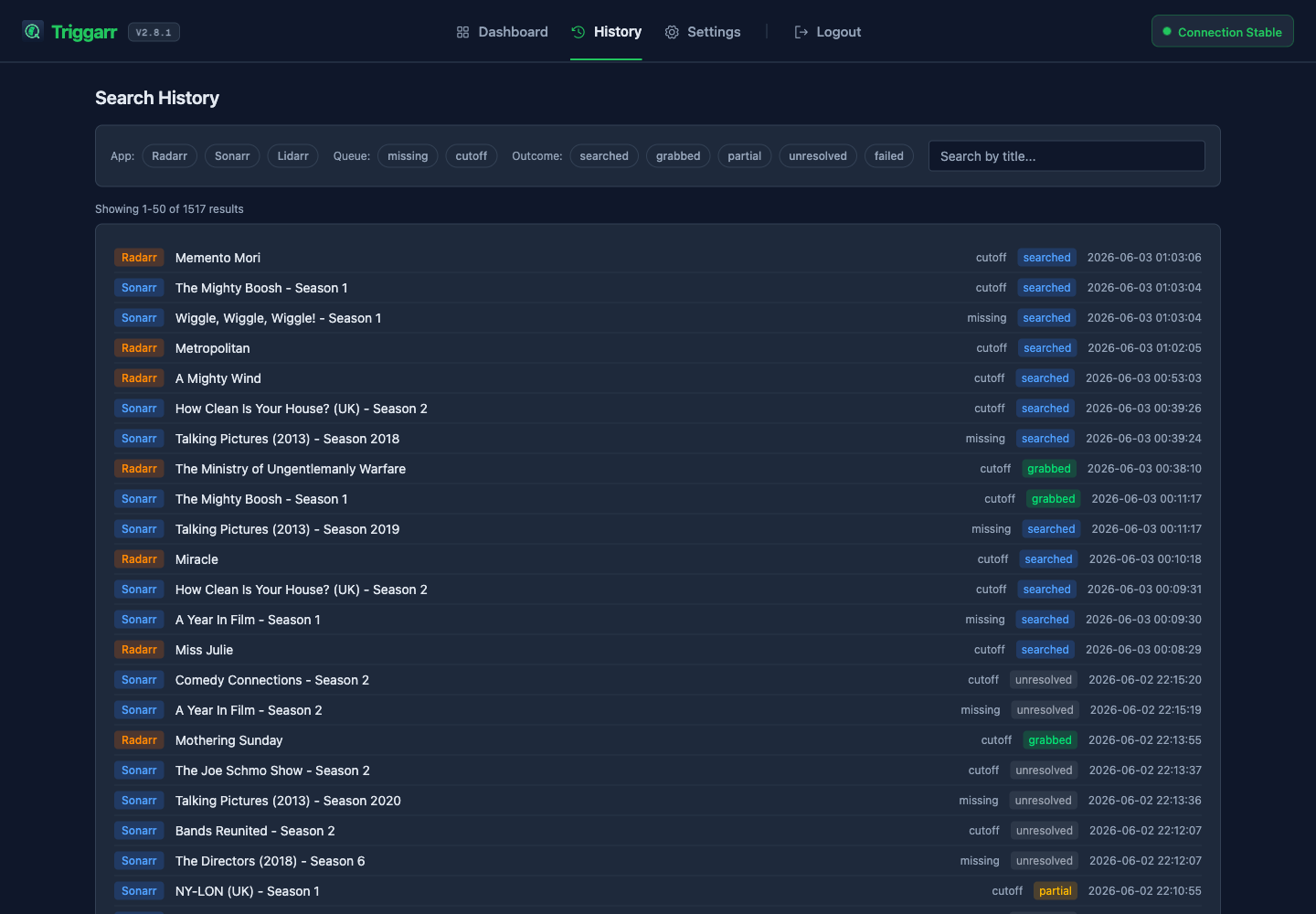Click the green connection status dot
The image size is (1316, 914).
coord(1167,32)
